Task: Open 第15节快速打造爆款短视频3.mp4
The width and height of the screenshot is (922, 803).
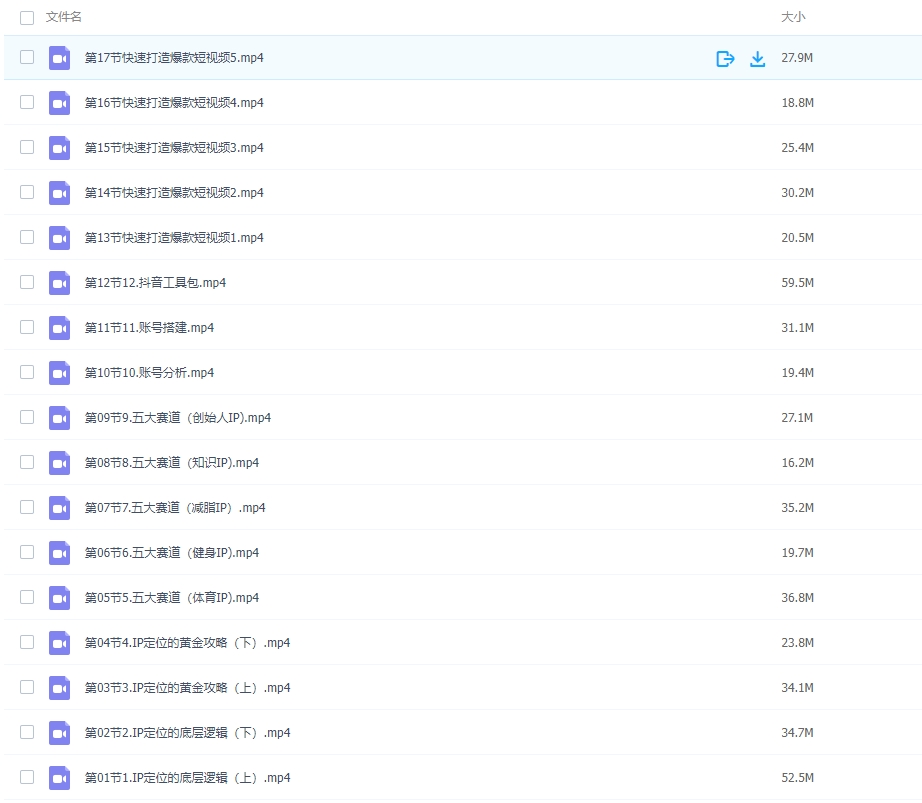Action: [x=174, y=147]
